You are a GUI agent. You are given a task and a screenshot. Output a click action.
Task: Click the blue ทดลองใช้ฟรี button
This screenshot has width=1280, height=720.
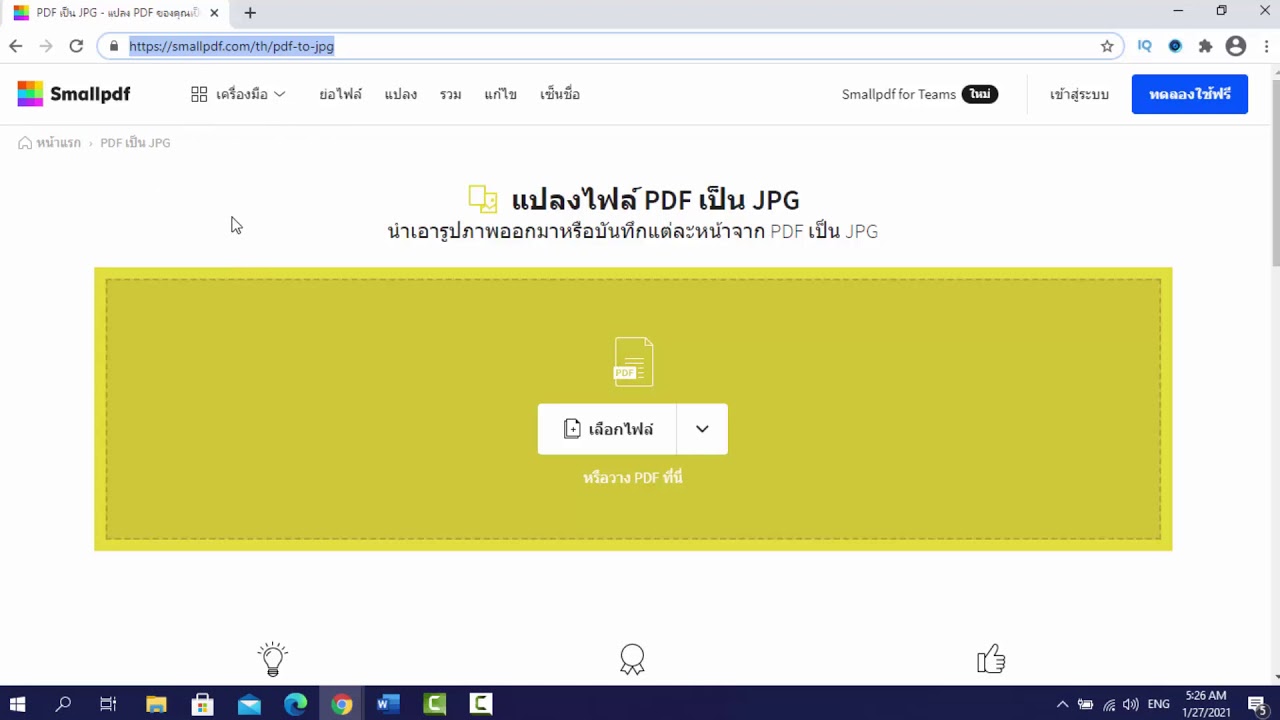tap(1189, 94)
